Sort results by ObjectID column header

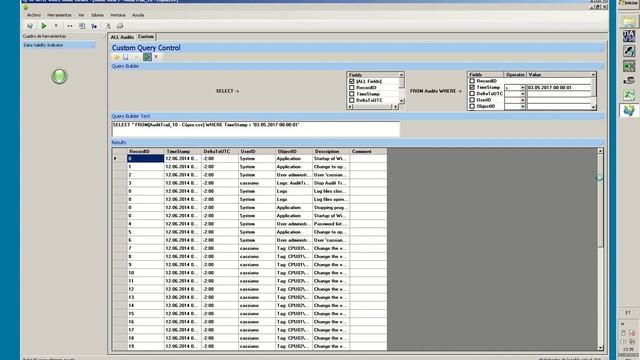tap(294, 151)
